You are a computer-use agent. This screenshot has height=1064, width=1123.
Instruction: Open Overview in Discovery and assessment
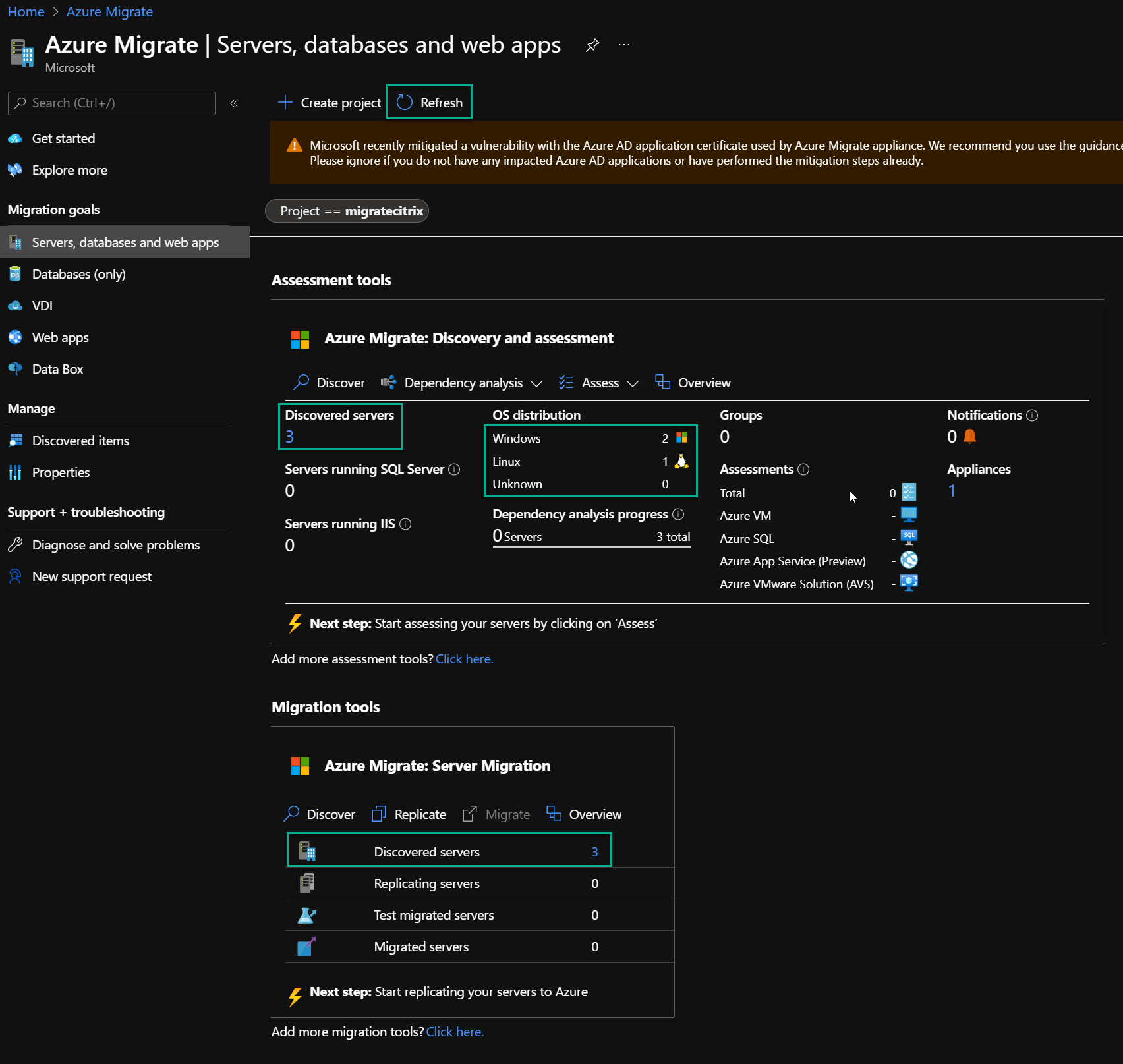[x=693, y=383]
